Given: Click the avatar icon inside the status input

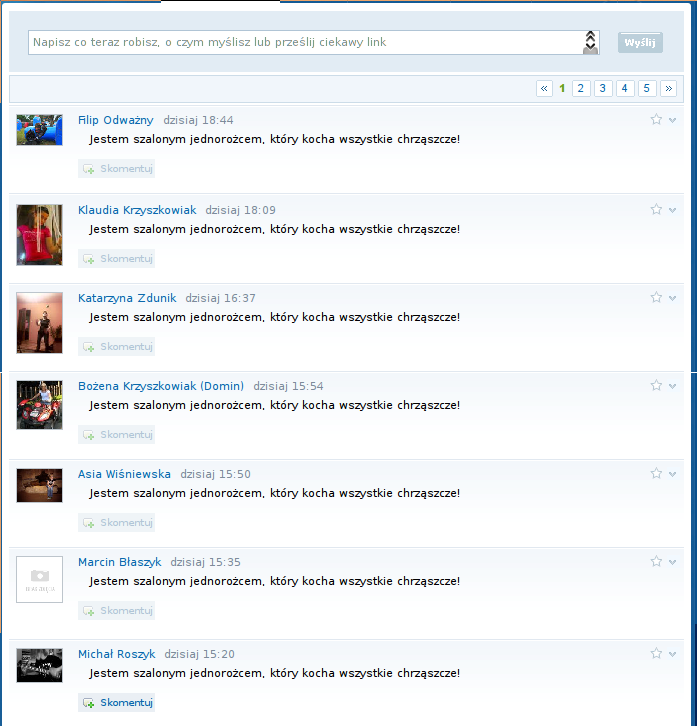Looking at the screenshot, I should click(x=590, y=42).
